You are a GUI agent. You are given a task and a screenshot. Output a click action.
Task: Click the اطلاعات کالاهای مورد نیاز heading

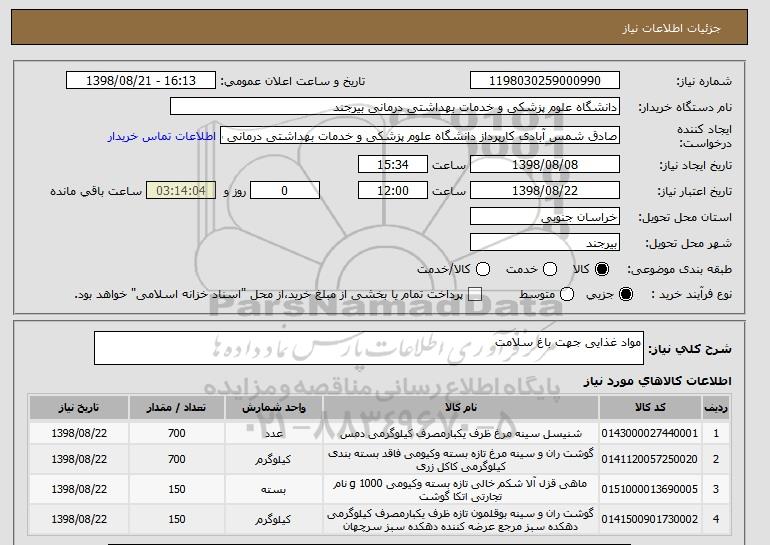pyautogui.click(x=658, y=381)
